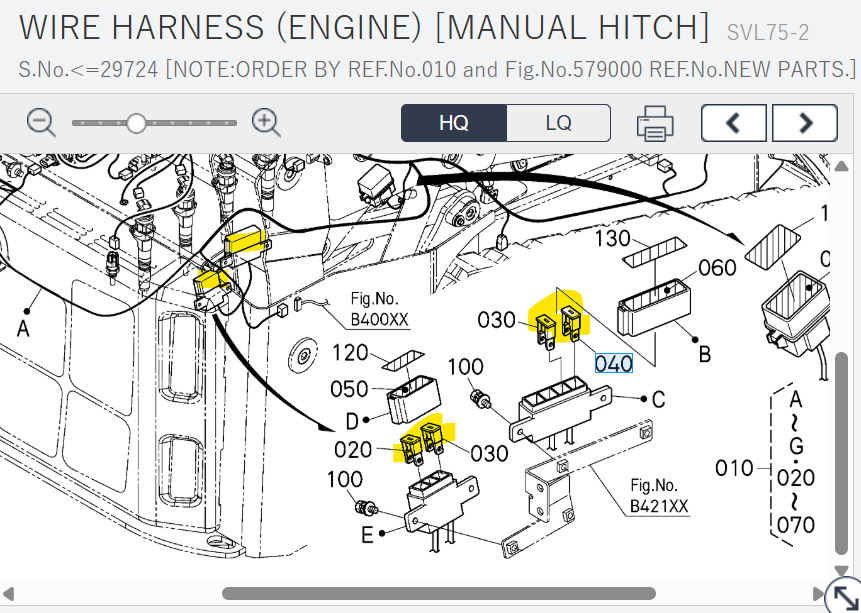Screen dimensions: 861x613
Task: Select part reference 060 label
Action: [x=717, y=268]
